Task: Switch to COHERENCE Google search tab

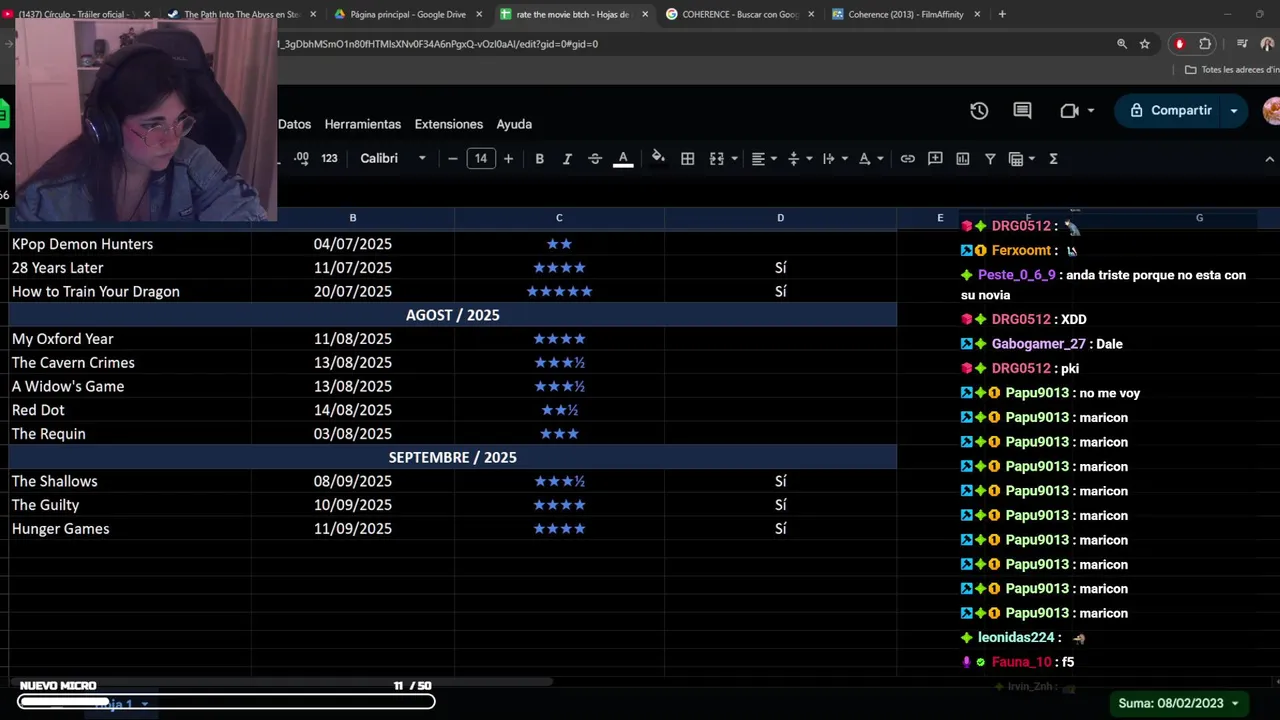Action: 740,14
